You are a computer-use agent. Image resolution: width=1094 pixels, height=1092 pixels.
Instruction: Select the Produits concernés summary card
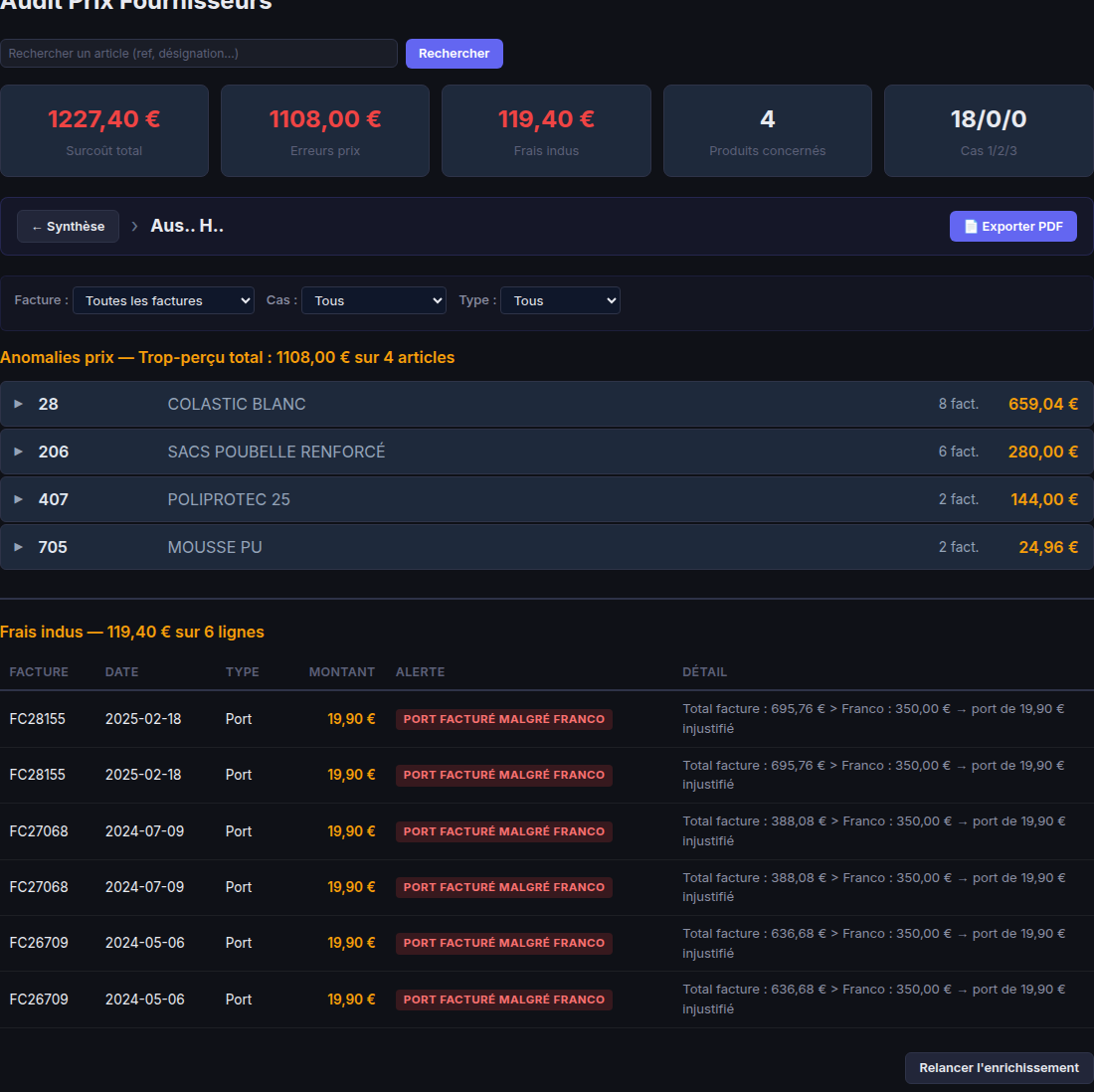pos(767,131)
